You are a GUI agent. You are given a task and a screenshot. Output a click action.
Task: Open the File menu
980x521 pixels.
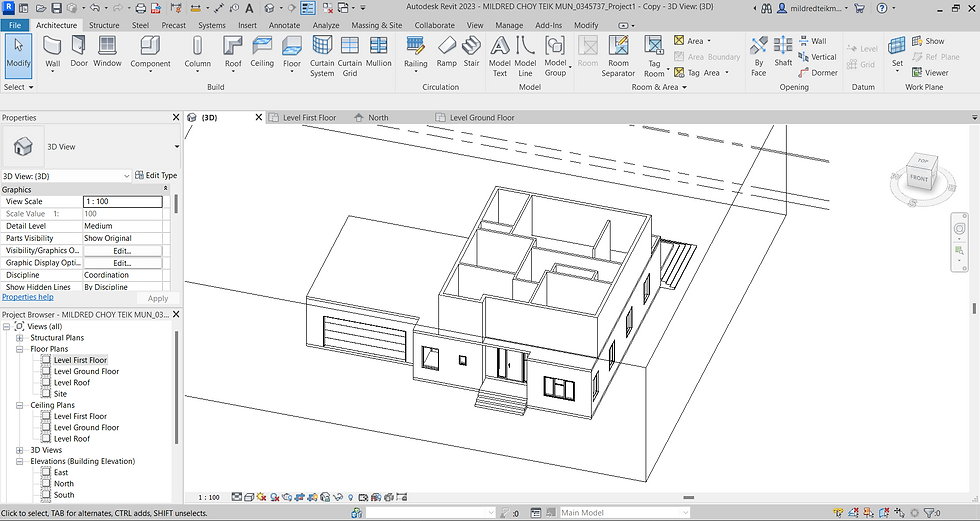pos(14,25)
